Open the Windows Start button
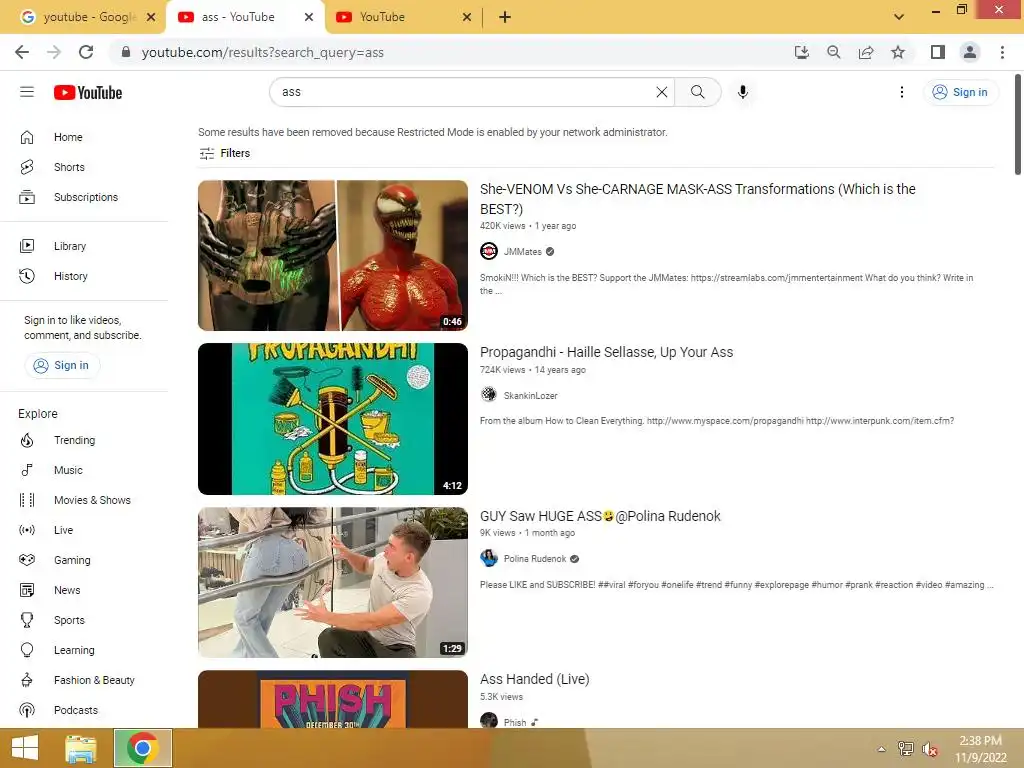 pos(25,748)
